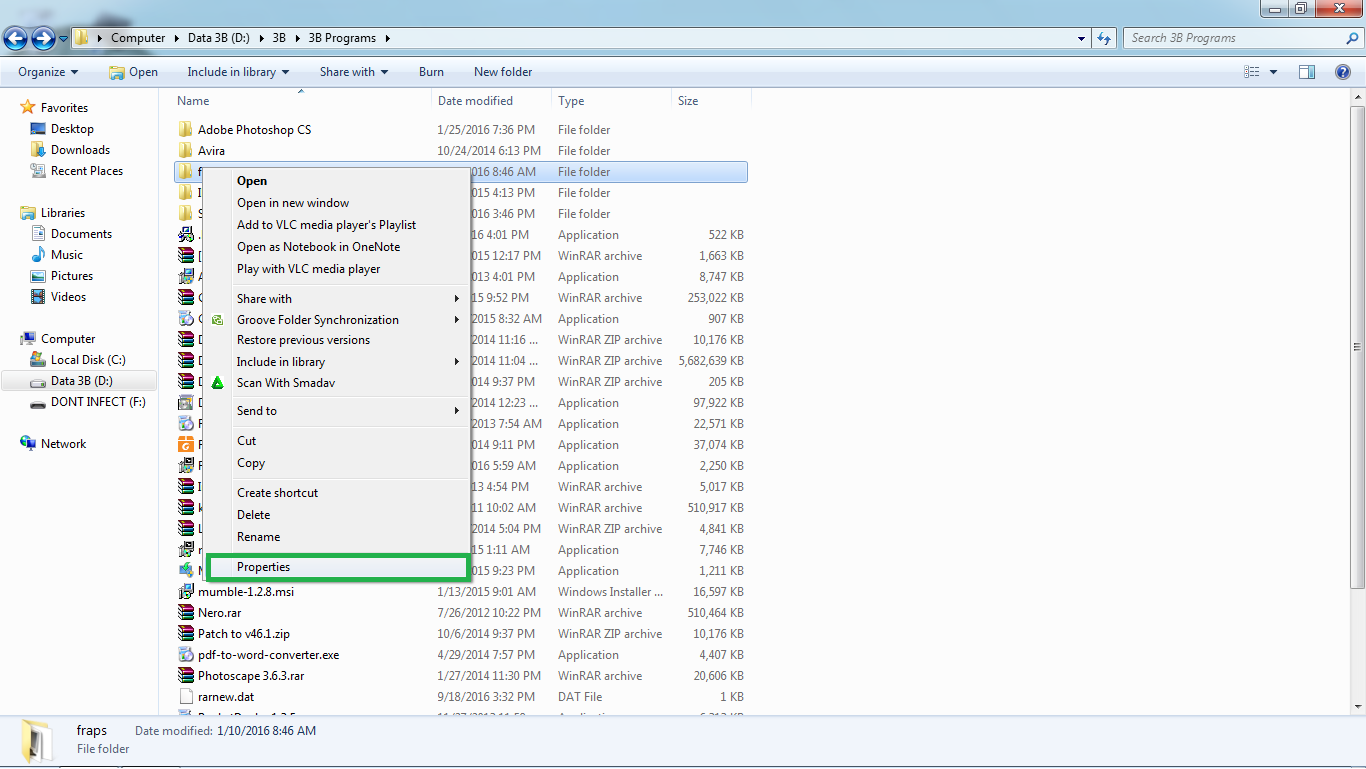Click the fraps folder thumbnail in details pane
Viewport: 1366px width, 769px height.
coord(38,741)
